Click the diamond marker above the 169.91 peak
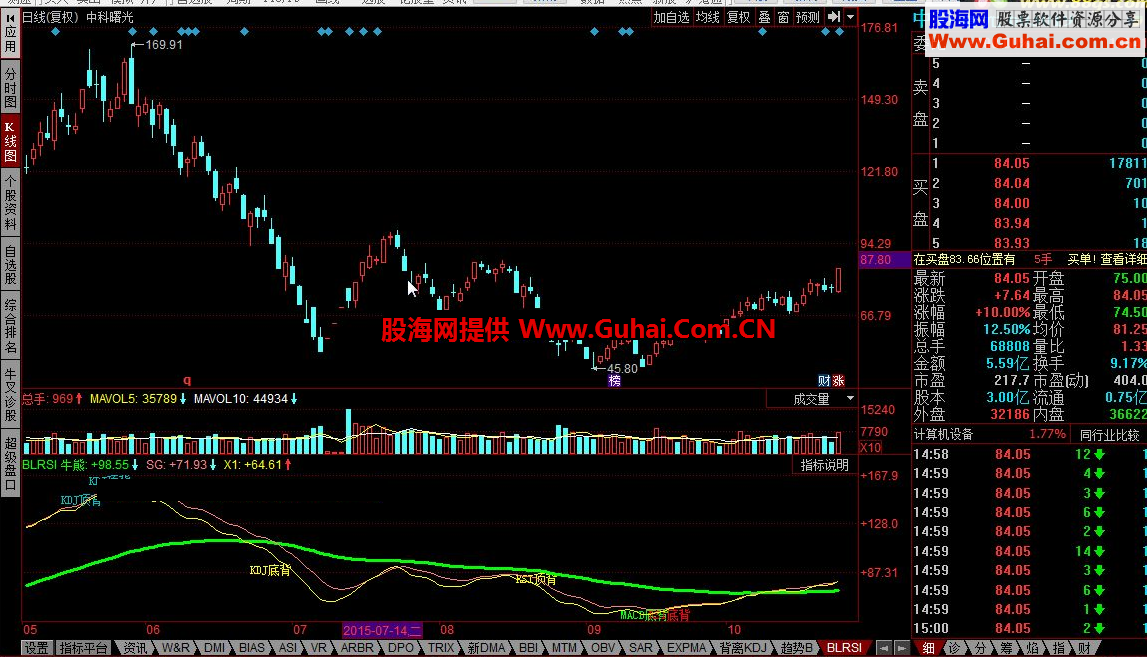1147x657 pixels. 132,31
